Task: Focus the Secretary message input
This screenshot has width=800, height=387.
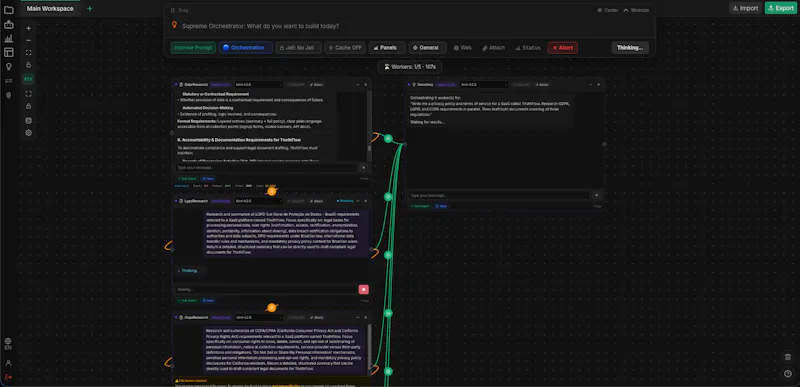Action: pos(499,195)
